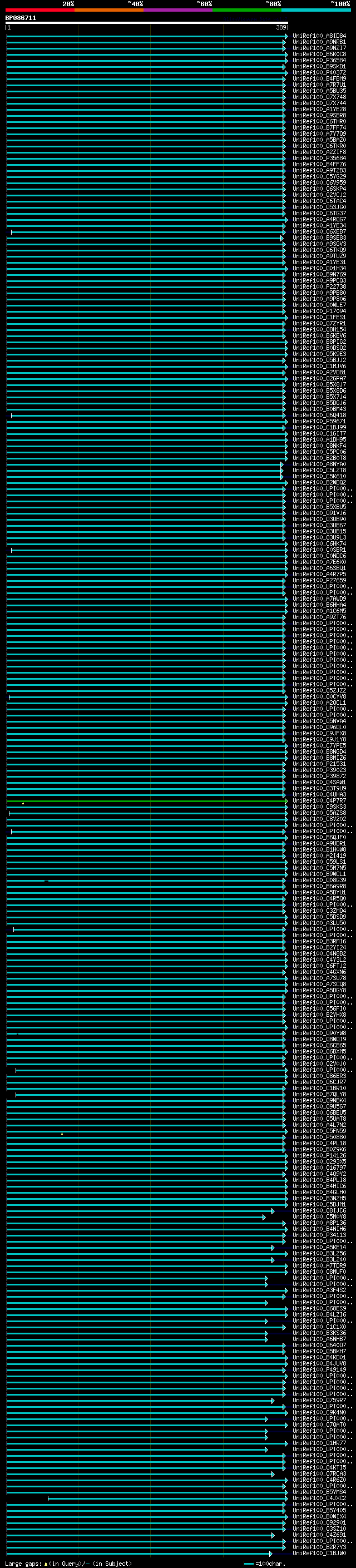Image resolution: width=356 pixels, height=1568 pixels.
Task: Select hit UniRef100_B7FF74
Action: coord(319,128)
